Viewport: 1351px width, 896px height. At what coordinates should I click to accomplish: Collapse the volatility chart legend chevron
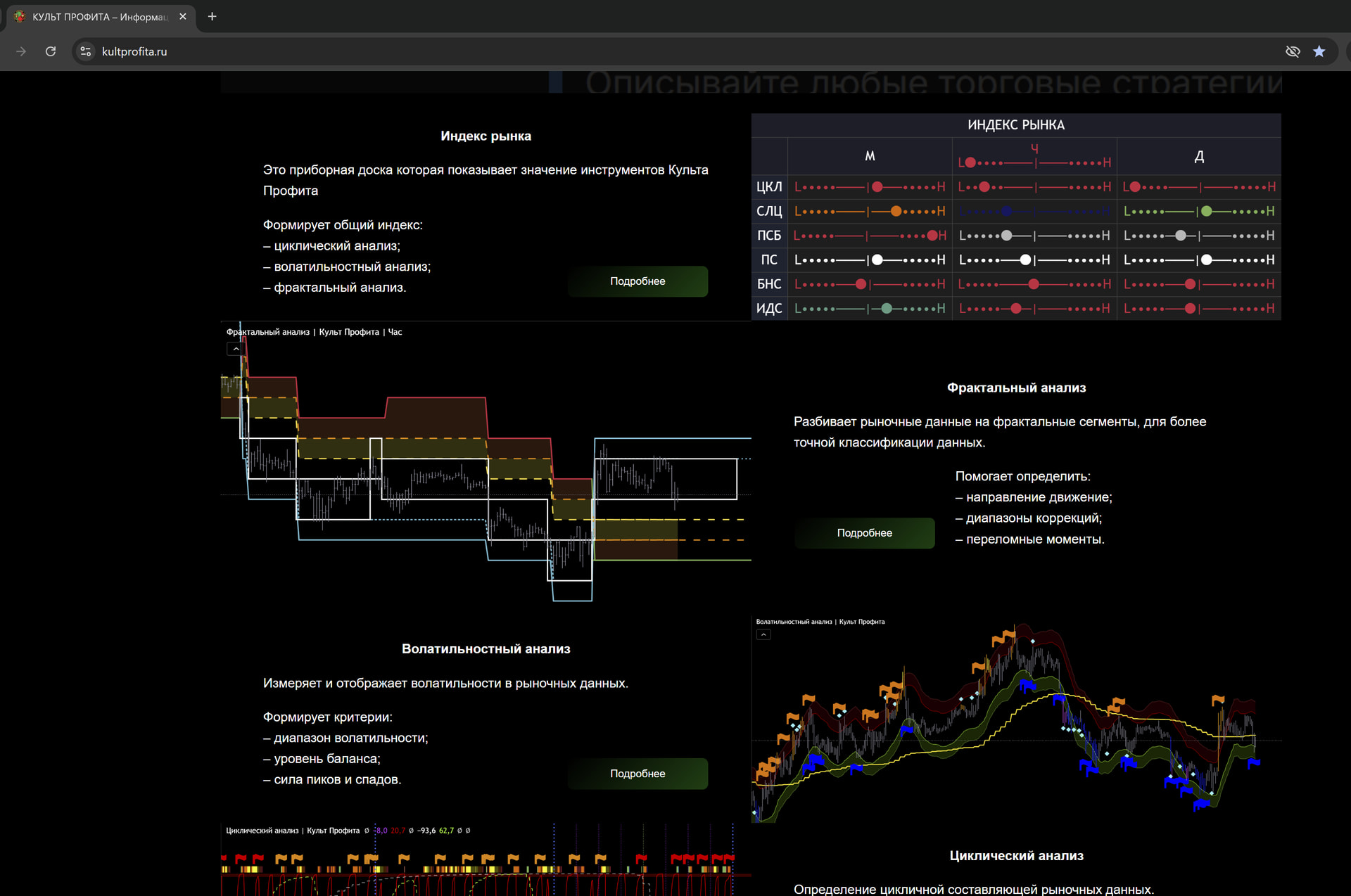pos(763,634)
